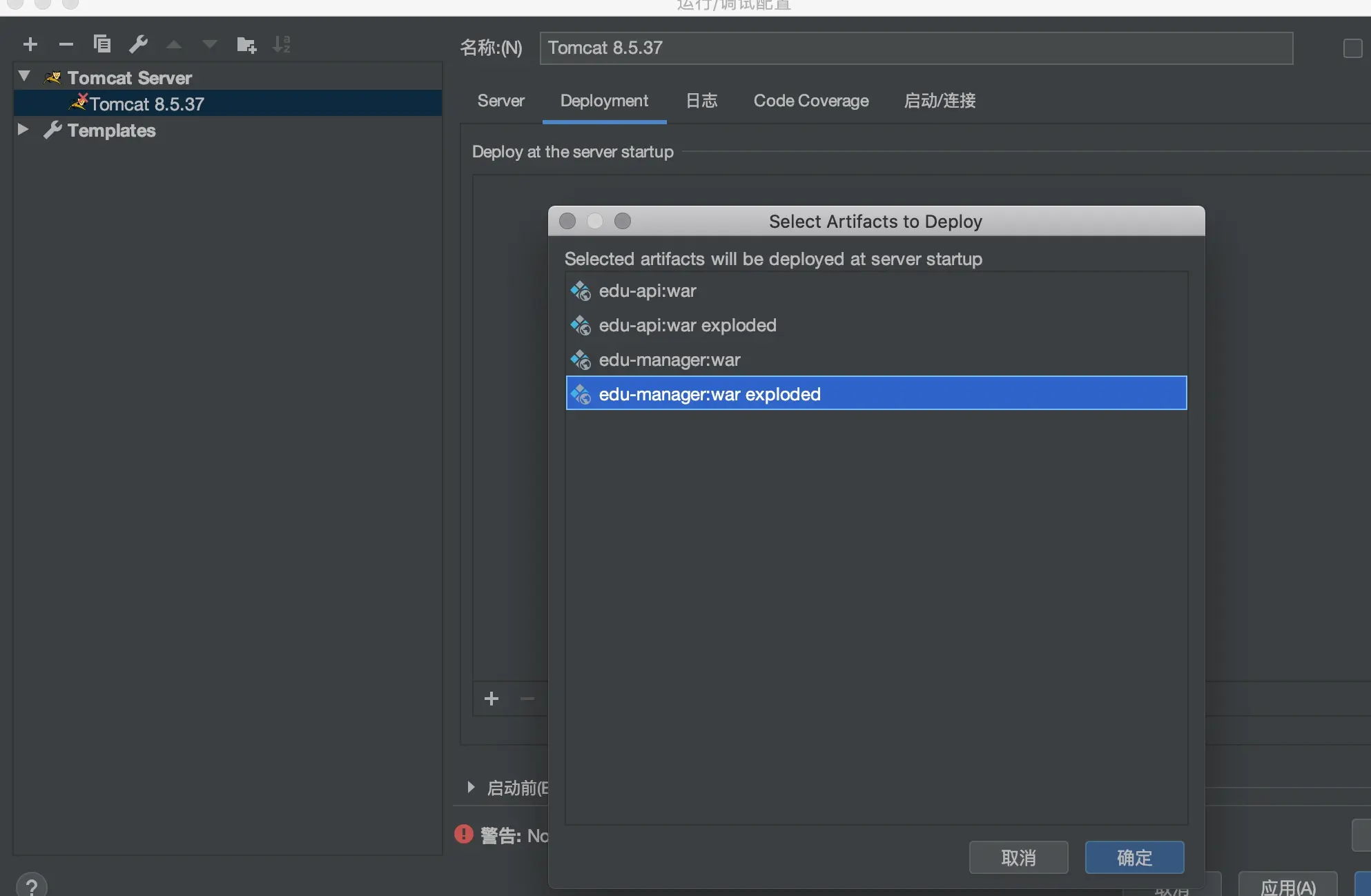Toggle the checkbox right of name field
1371x896 pixels.
tap(1352, 48)
